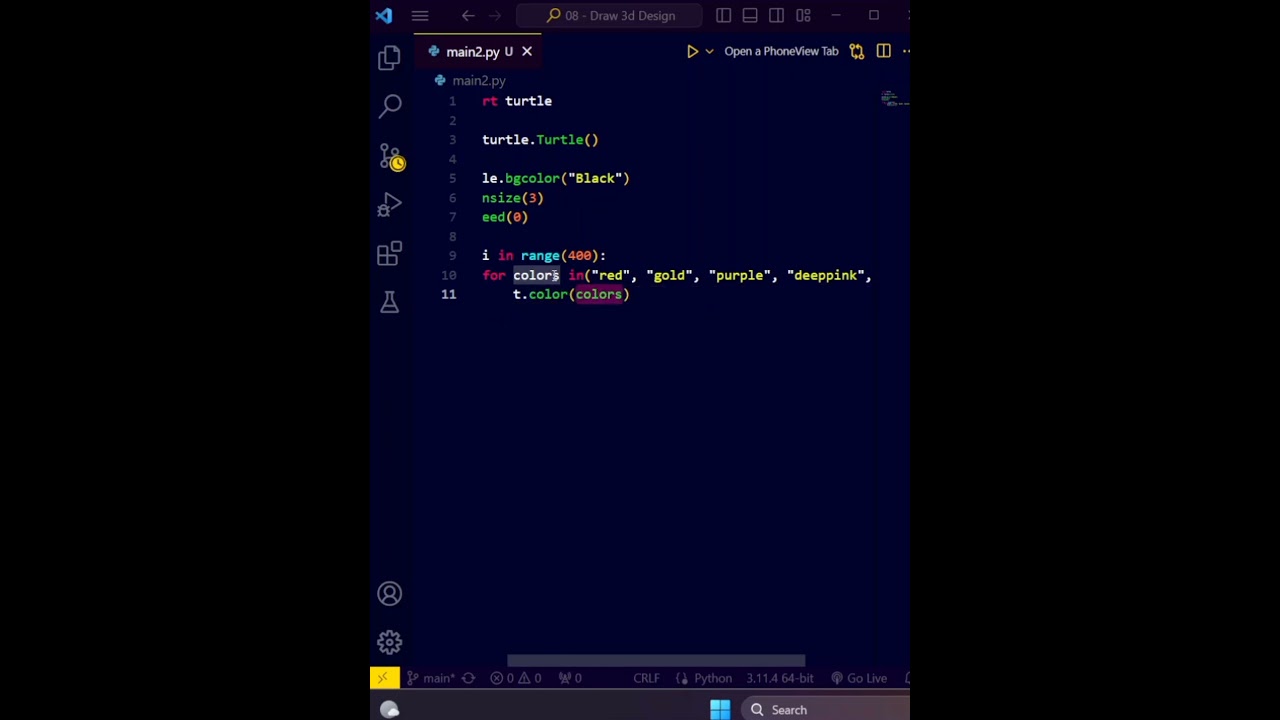1280x720 pixels.
Task: Click the 'for' keyword on line 10
Action: [x=494, y=275]
